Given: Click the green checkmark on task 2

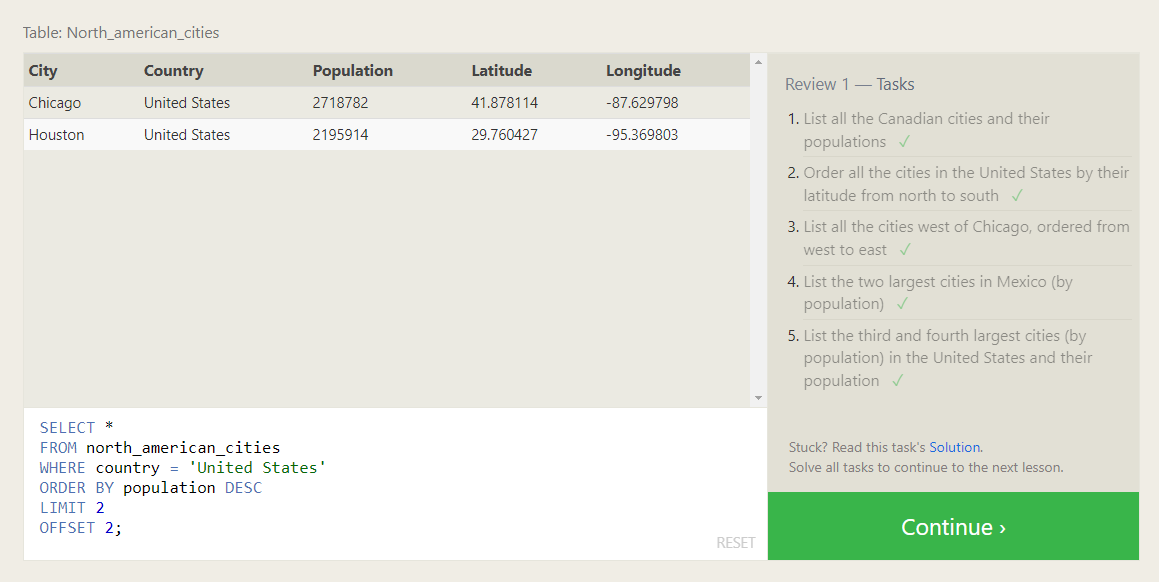Looking at the screenshot, I should click(x=1017, y=195).
